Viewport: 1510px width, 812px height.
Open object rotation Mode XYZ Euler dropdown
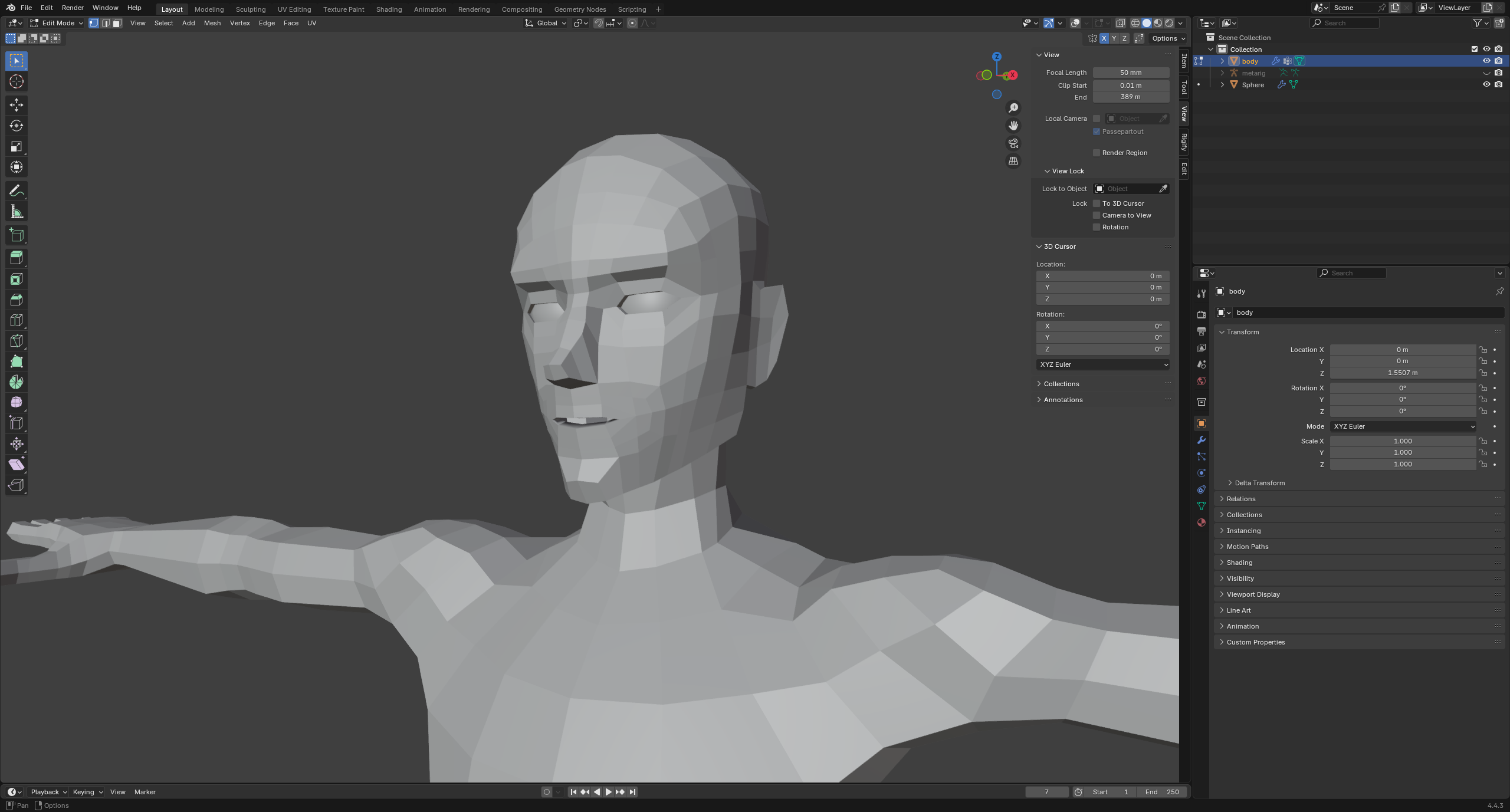pyautogui.click(x=1403, y=426)
